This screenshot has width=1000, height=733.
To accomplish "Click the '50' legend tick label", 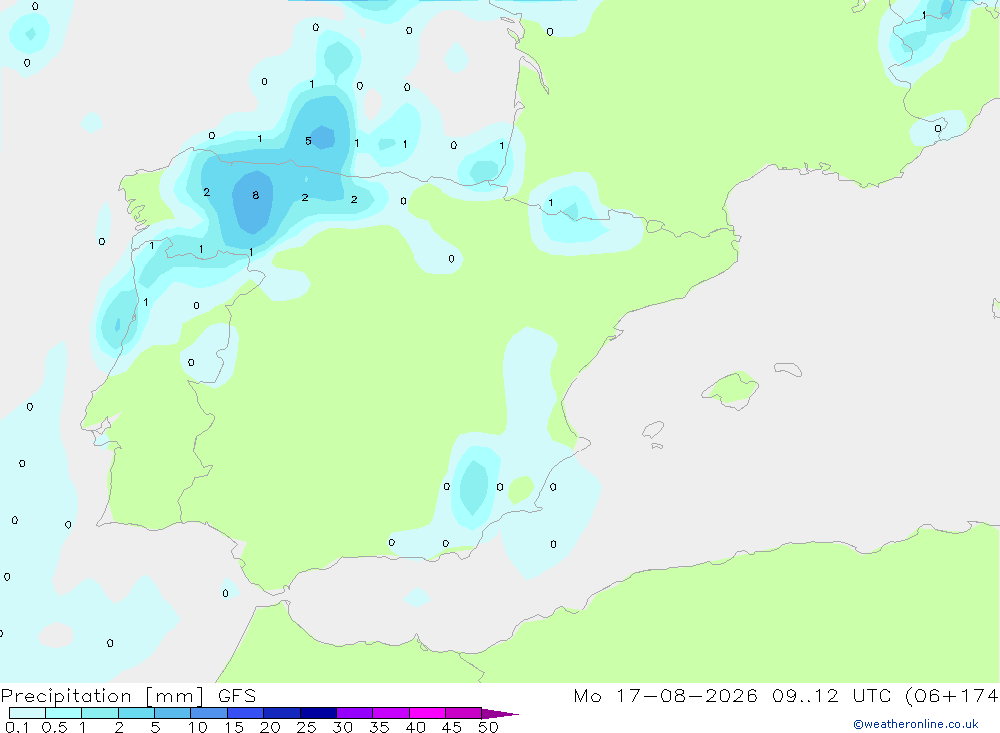I will [x=488, y=727].
